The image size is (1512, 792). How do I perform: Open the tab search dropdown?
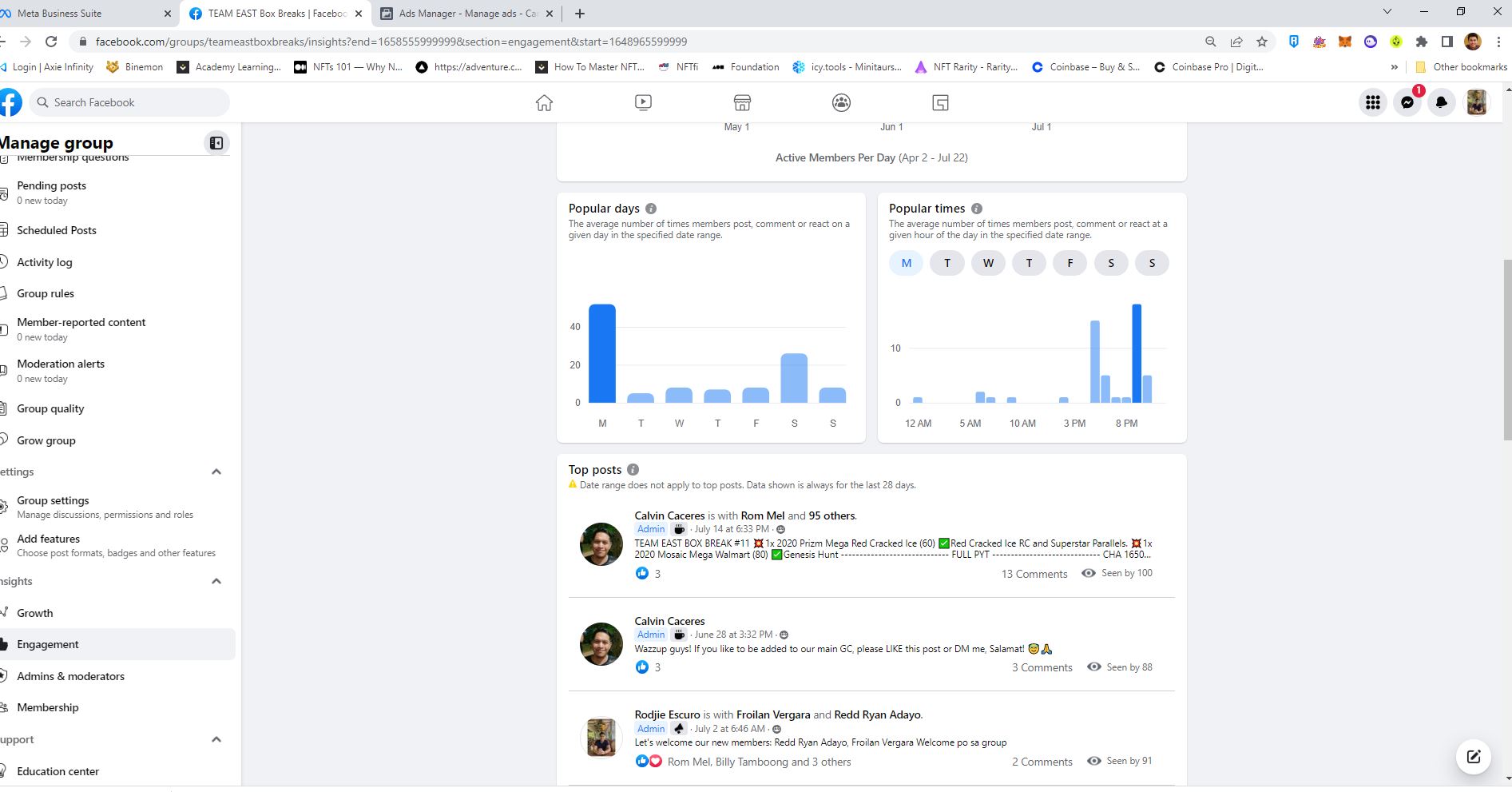(x=1387, y=12)
